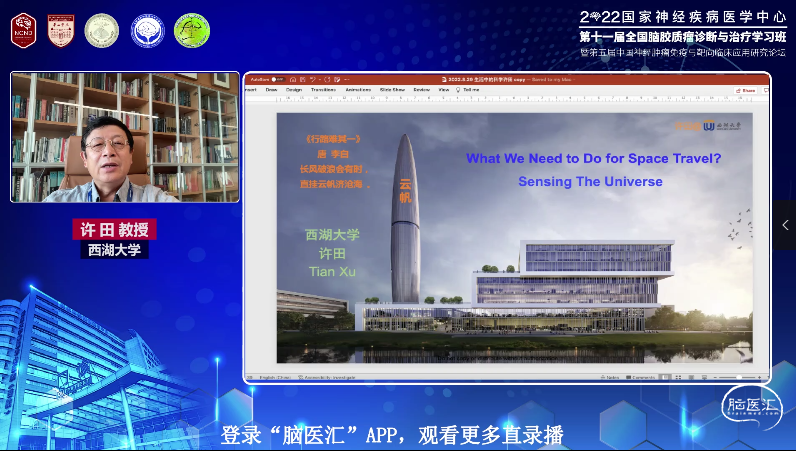Click the Share button in PowerPoint

coord(746,90)
